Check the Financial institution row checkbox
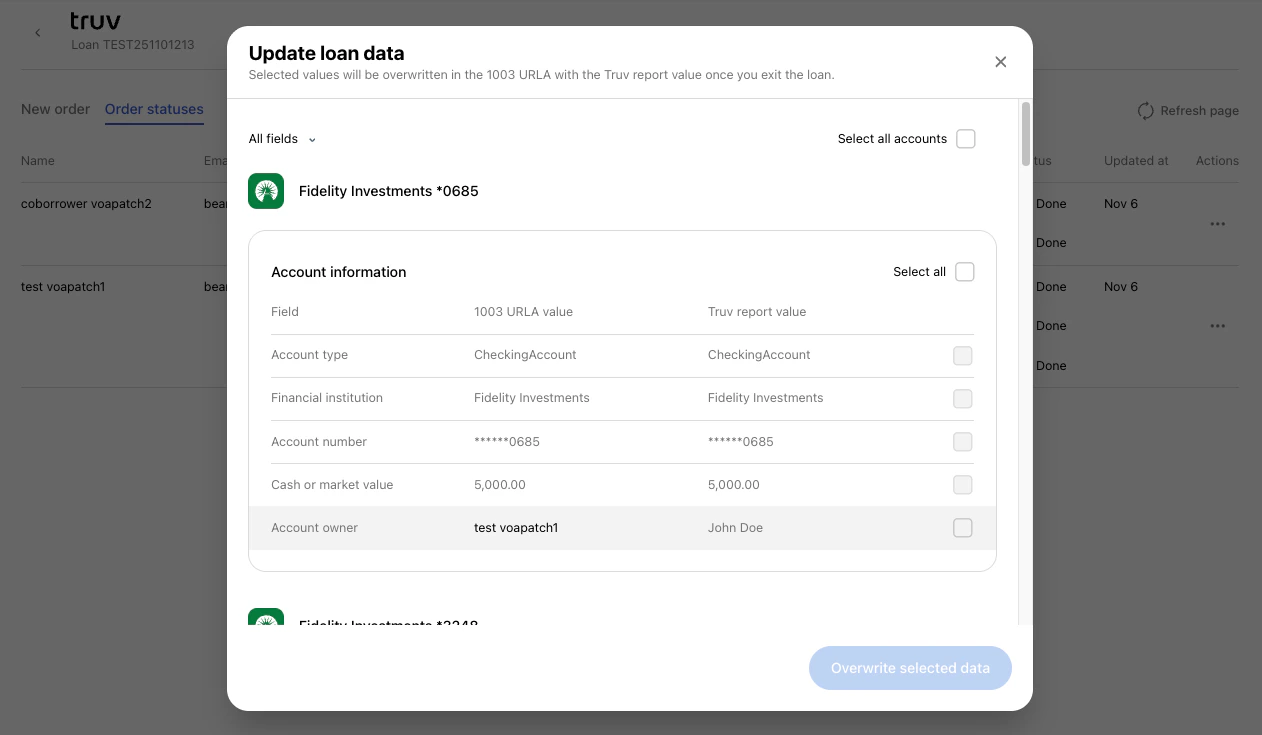The height and width of the screenshot is (735, 1262). pyautogui.click(x=962, y=398)
